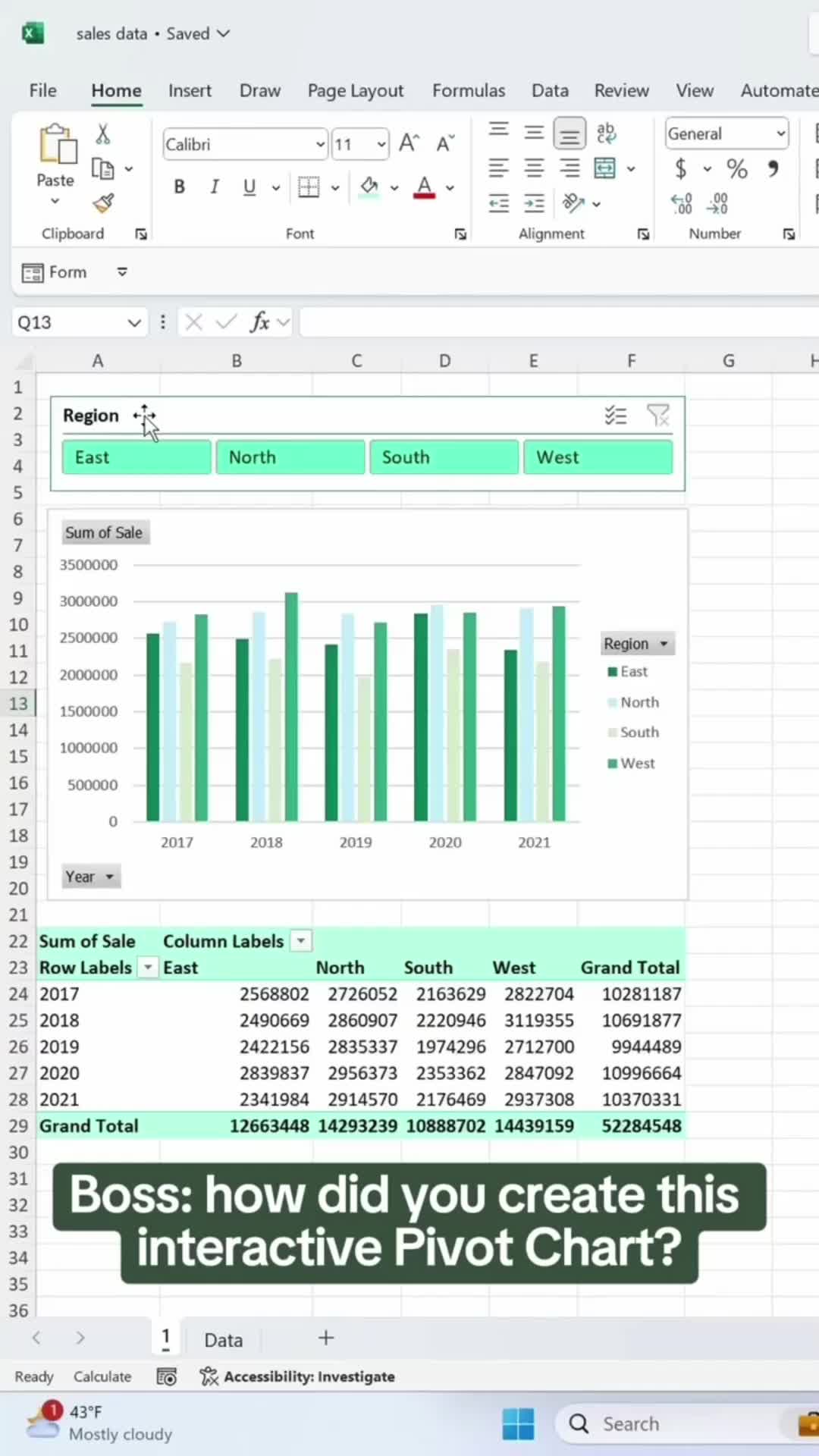Viewport: 819px width, 1456px height.
Task: Click the Name Box showing Q13
Action: 79,323
